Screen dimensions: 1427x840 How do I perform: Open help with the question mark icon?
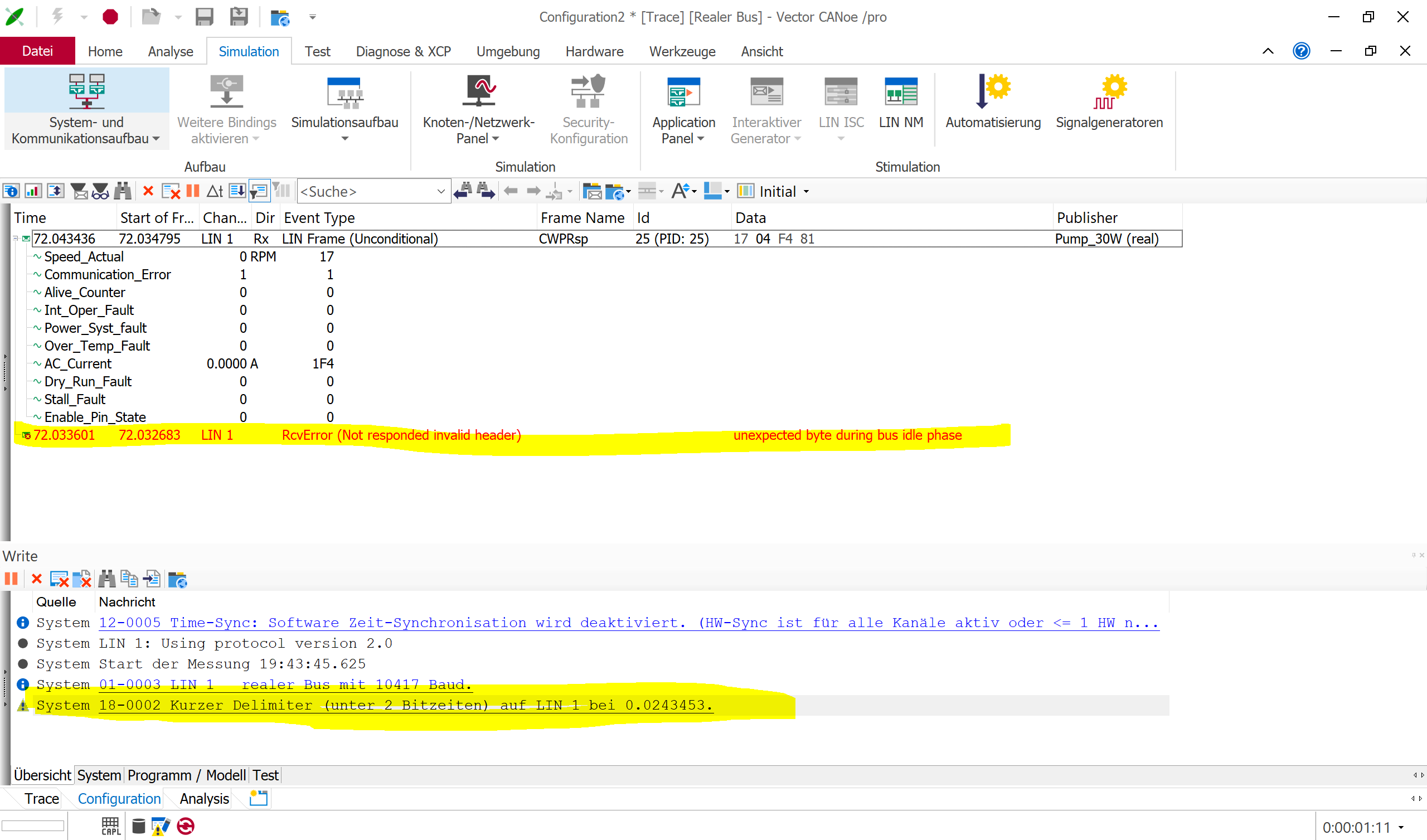[1300, 51]
